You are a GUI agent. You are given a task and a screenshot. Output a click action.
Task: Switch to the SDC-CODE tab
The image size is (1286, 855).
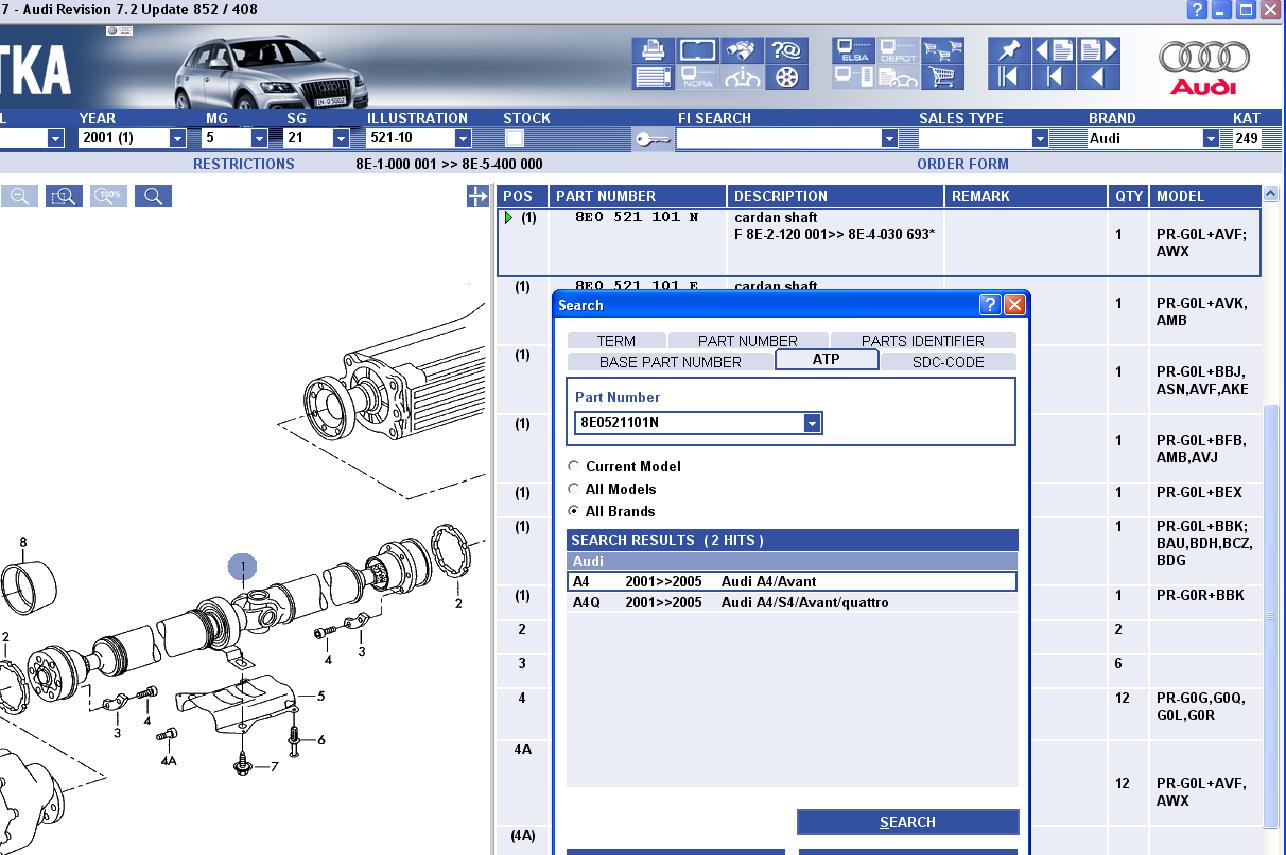(x=948, y=362)
